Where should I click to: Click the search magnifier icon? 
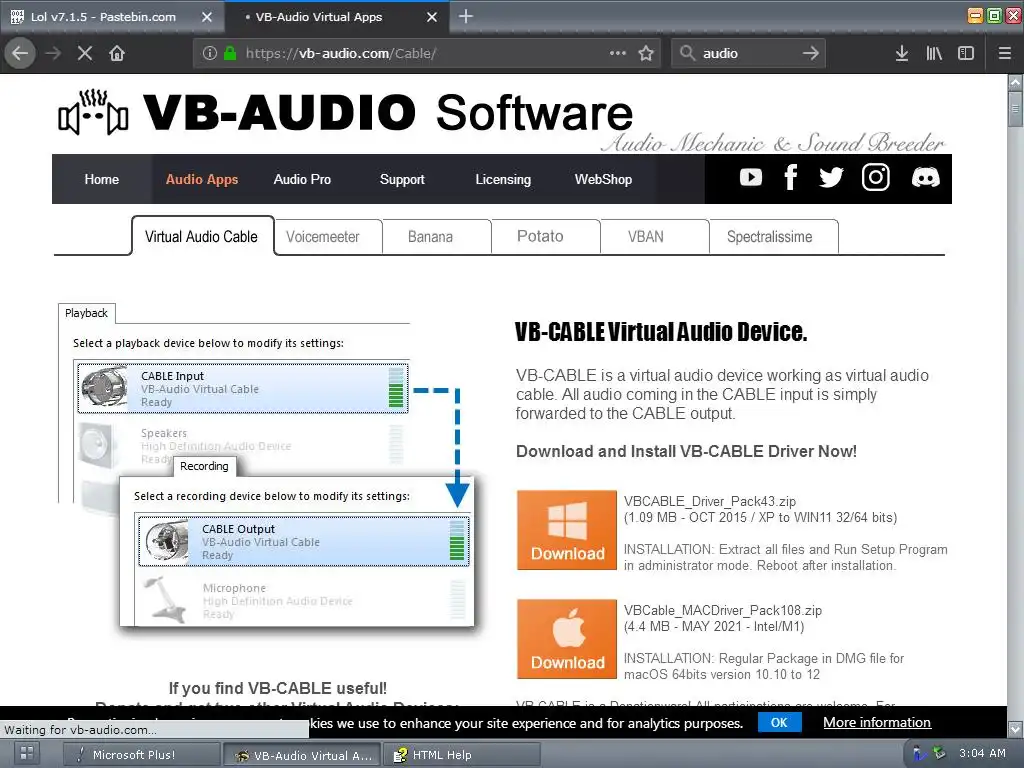pos(687,53)
